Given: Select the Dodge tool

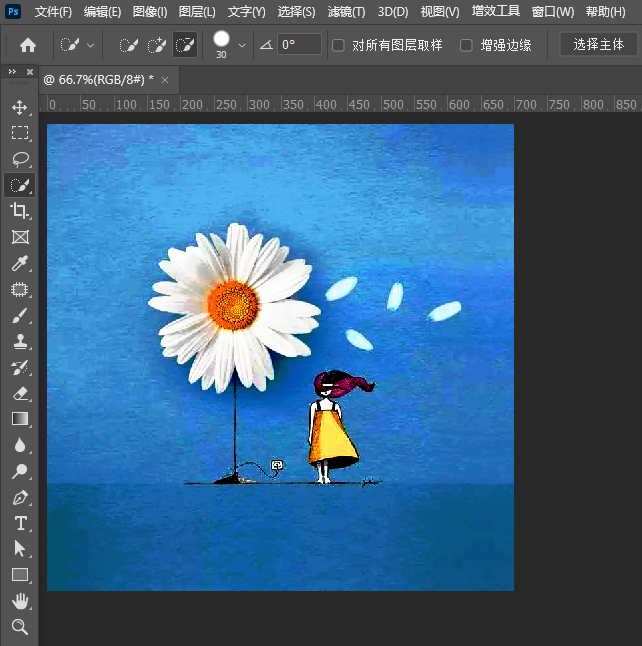Looking at the screenshot, I should point(20,471).
